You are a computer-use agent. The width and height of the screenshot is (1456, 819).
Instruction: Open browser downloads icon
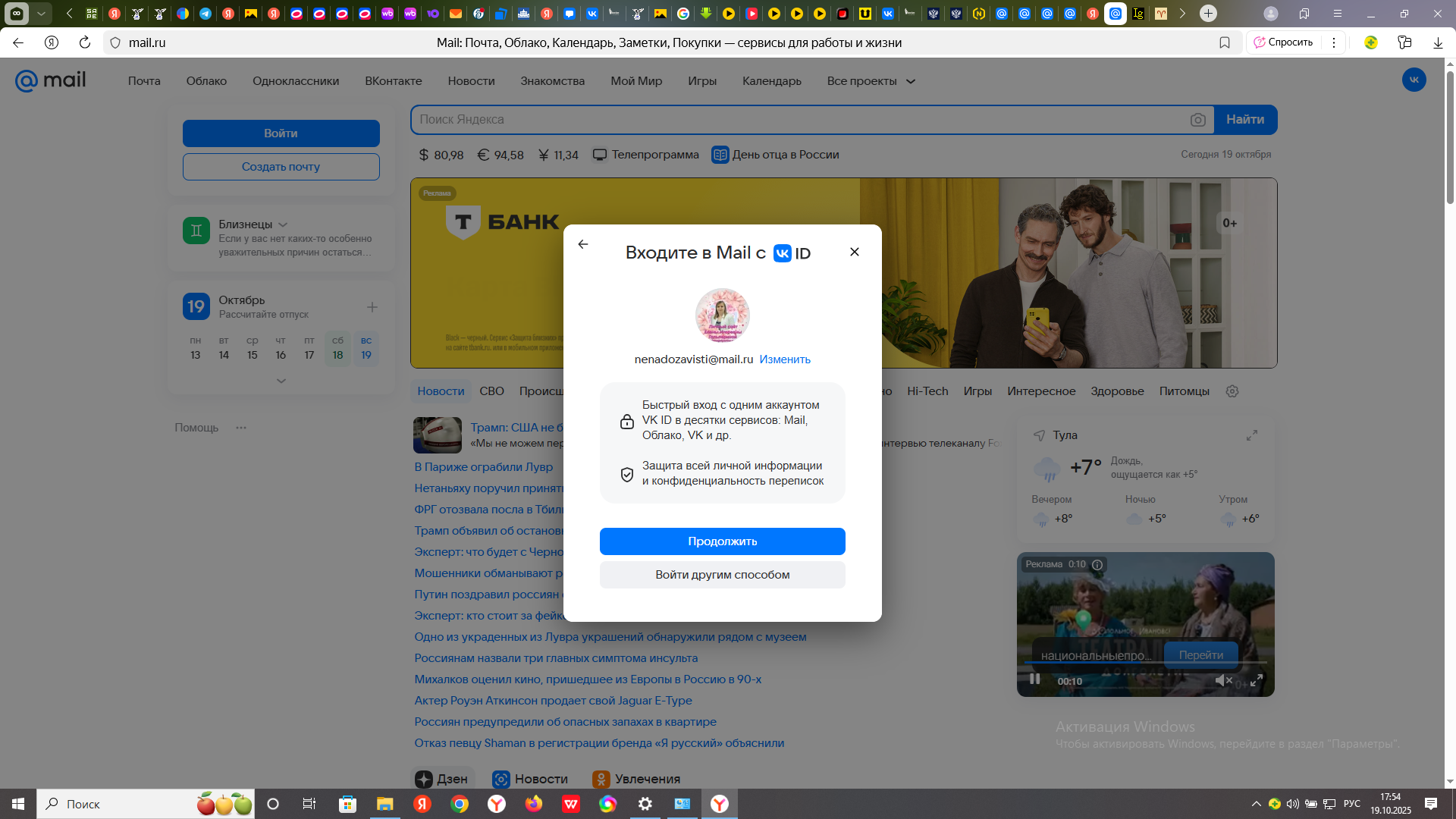[1438, 42]
